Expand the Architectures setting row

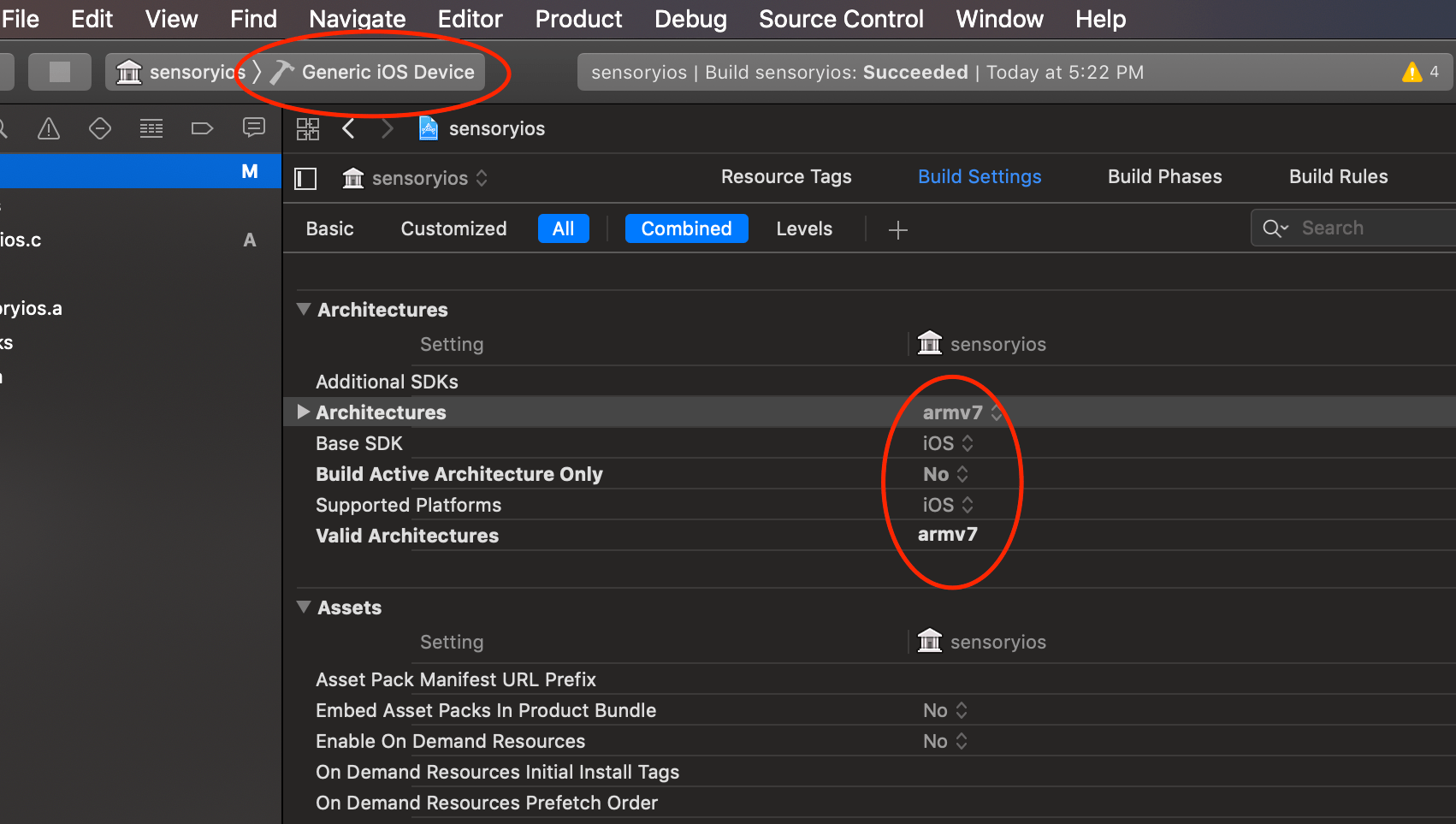[x=303, y=412]
